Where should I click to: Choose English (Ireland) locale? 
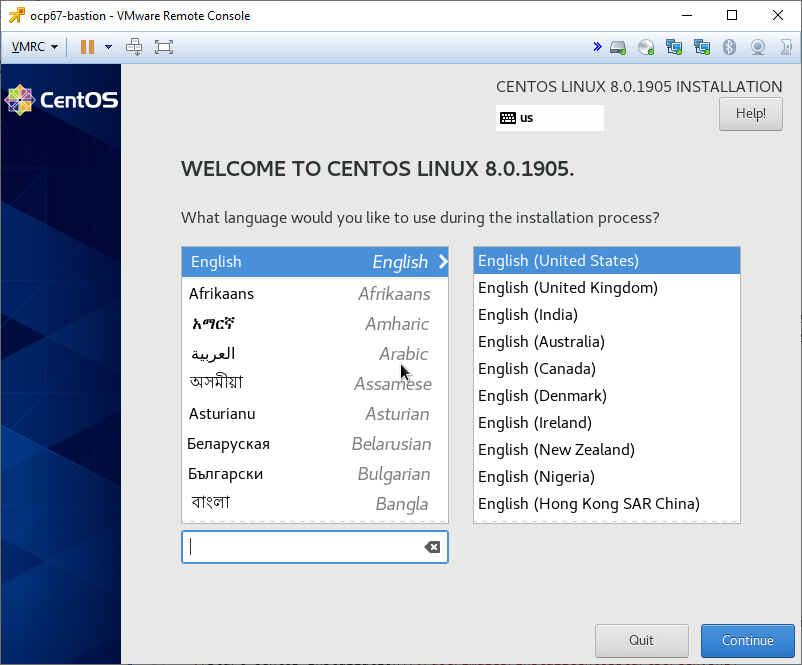(x=607, y=423)
